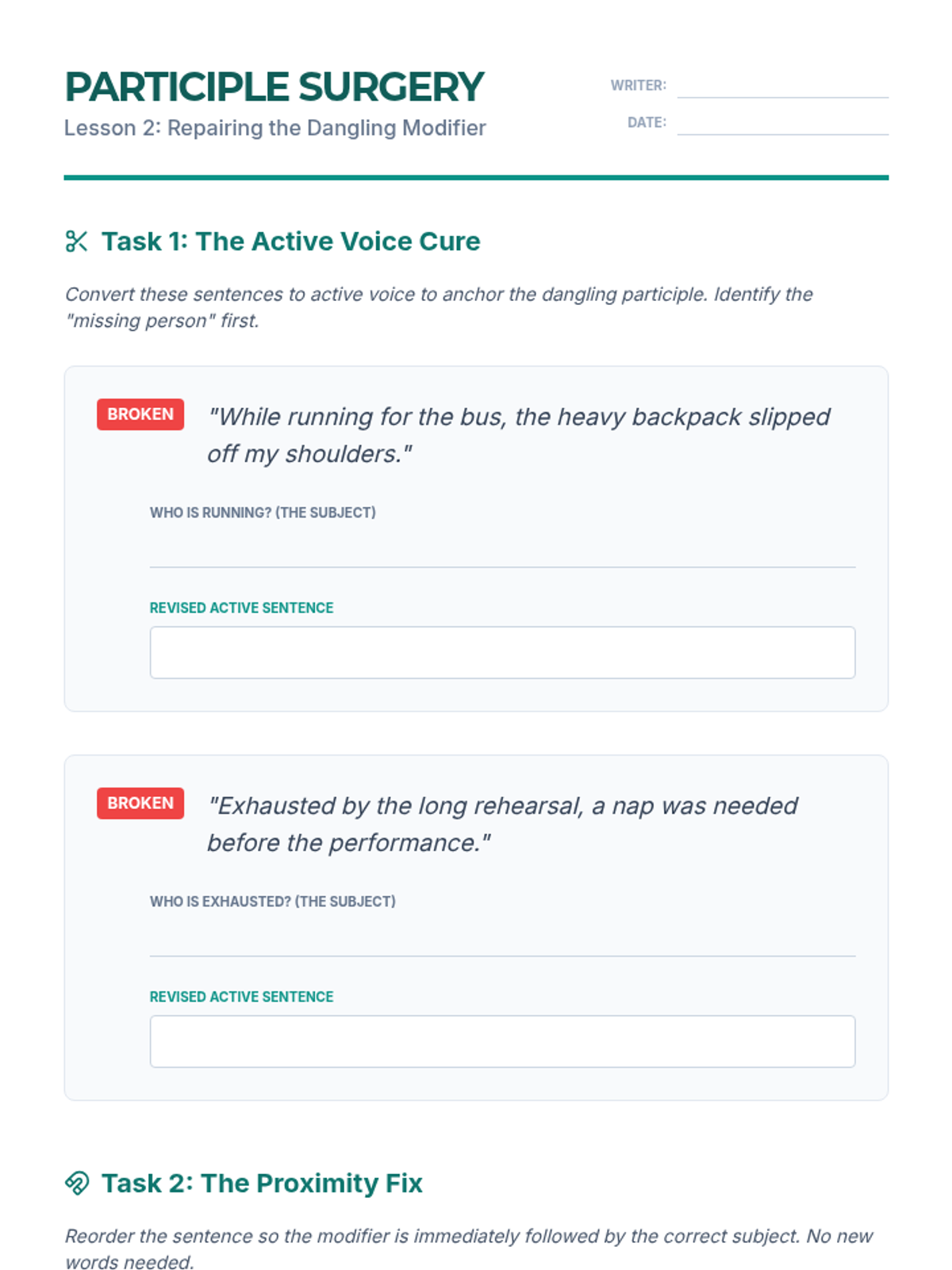Click the Task 1 italic instructions paragraph
This screenshot has height=1270, width=952.
point(439,307)
